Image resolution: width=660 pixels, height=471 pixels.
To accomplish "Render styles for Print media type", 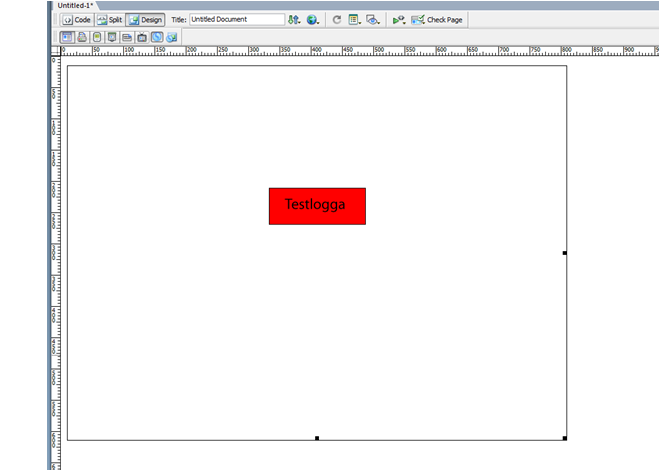I will (x=82, y=37).
